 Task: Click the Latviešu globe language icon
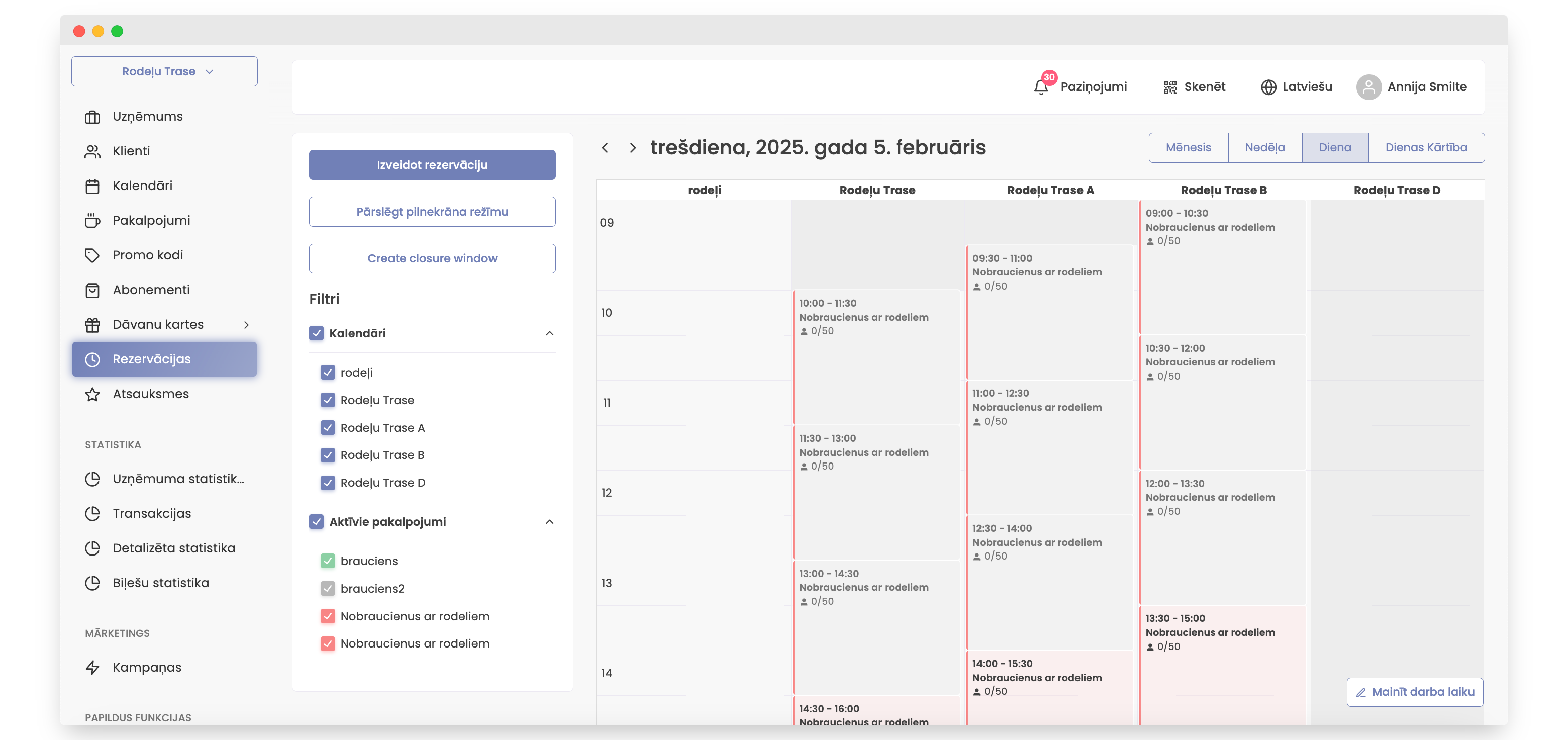[x=1268, y=87]
